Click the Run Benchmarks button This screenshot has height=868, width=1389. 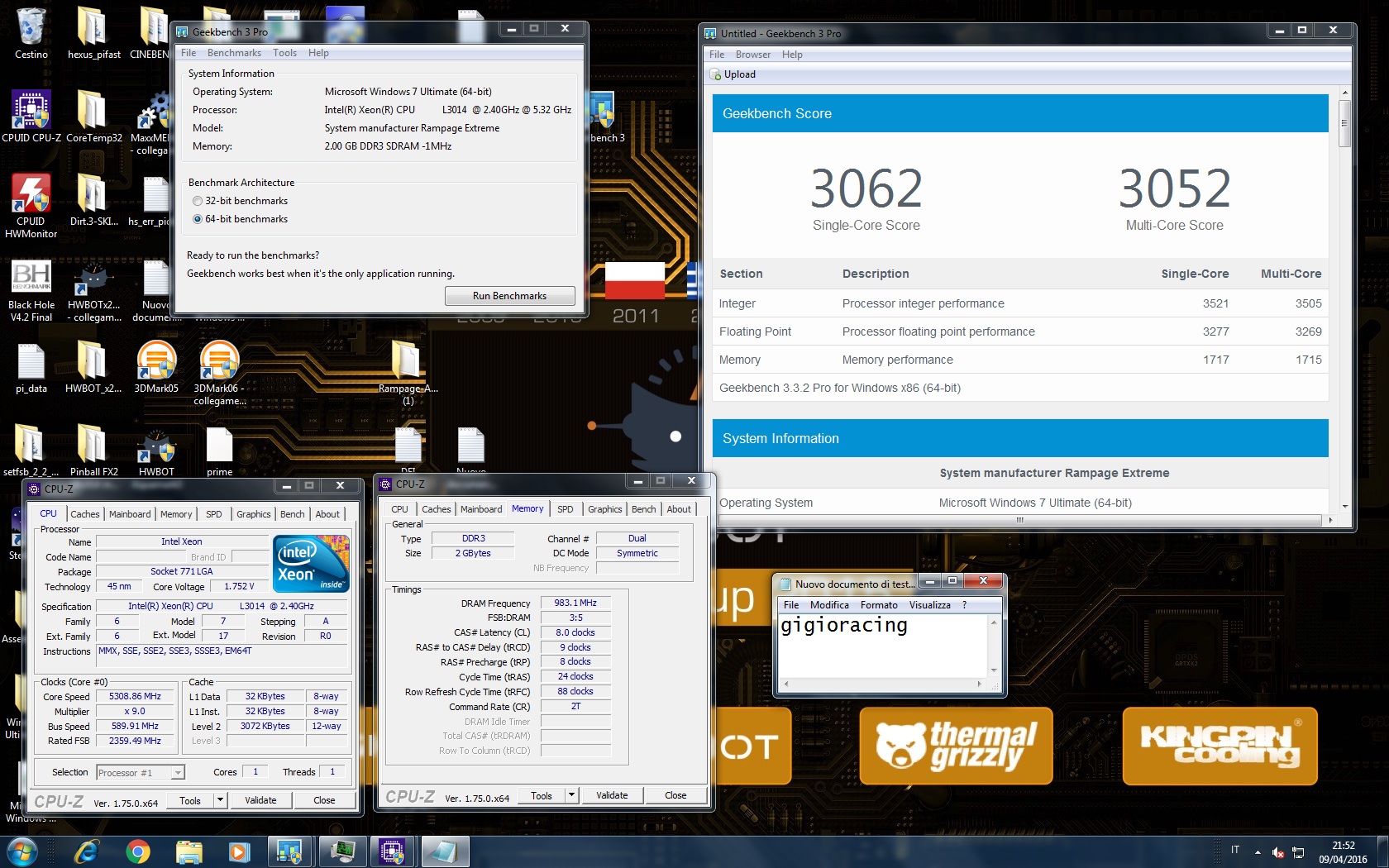pos(509,296)
